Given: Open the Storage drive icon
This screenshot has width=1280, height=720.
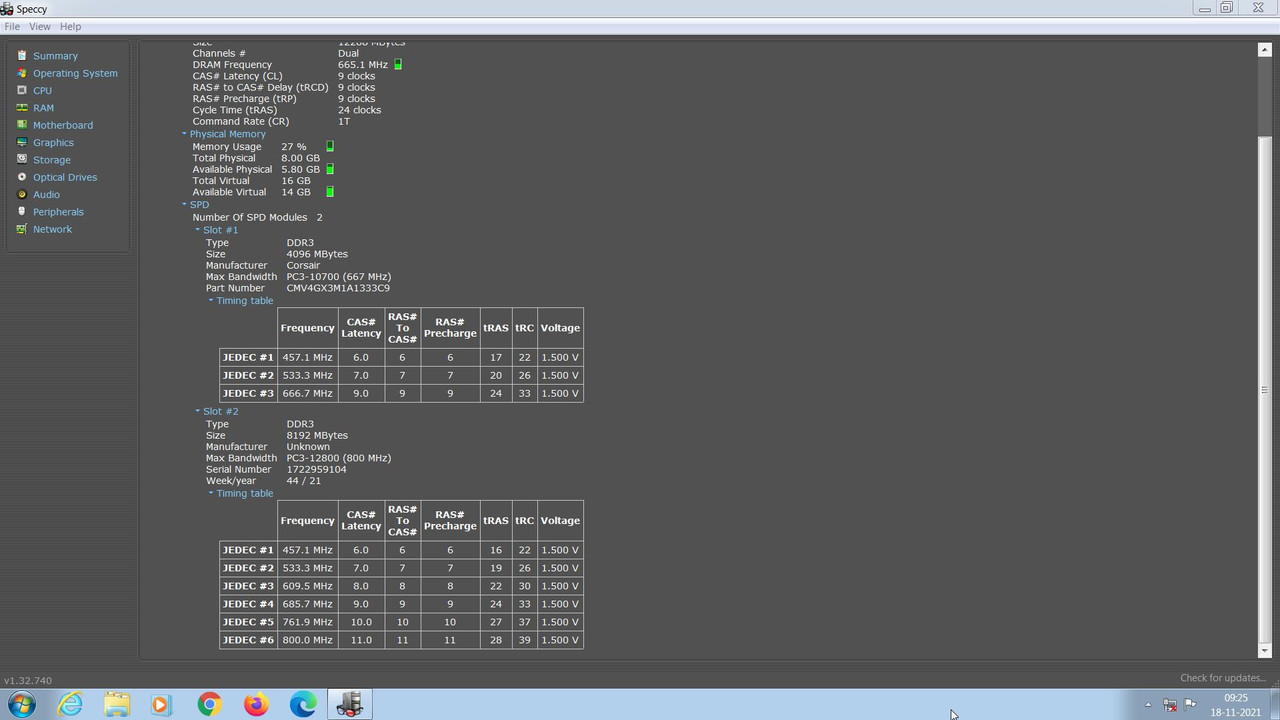Looking at the screenshot, I should [22, 160].
